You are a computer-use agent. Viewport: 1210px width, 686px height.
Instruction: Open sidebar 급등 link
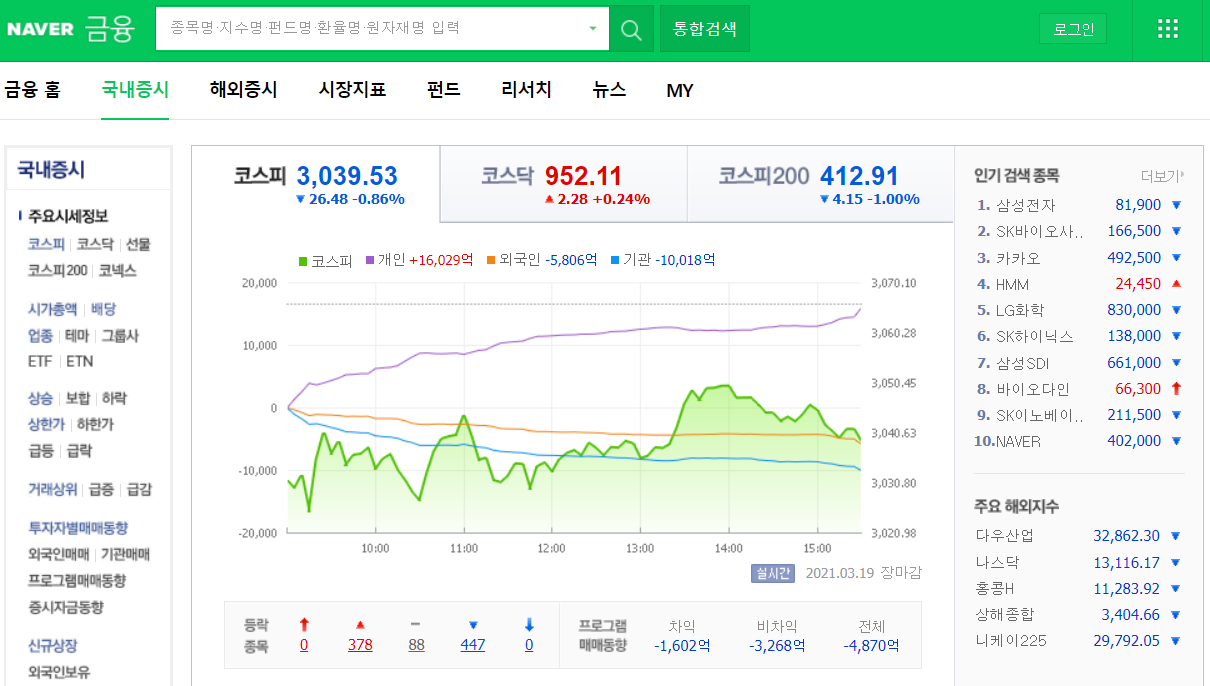pyautogui.click(x=40, y=451)
